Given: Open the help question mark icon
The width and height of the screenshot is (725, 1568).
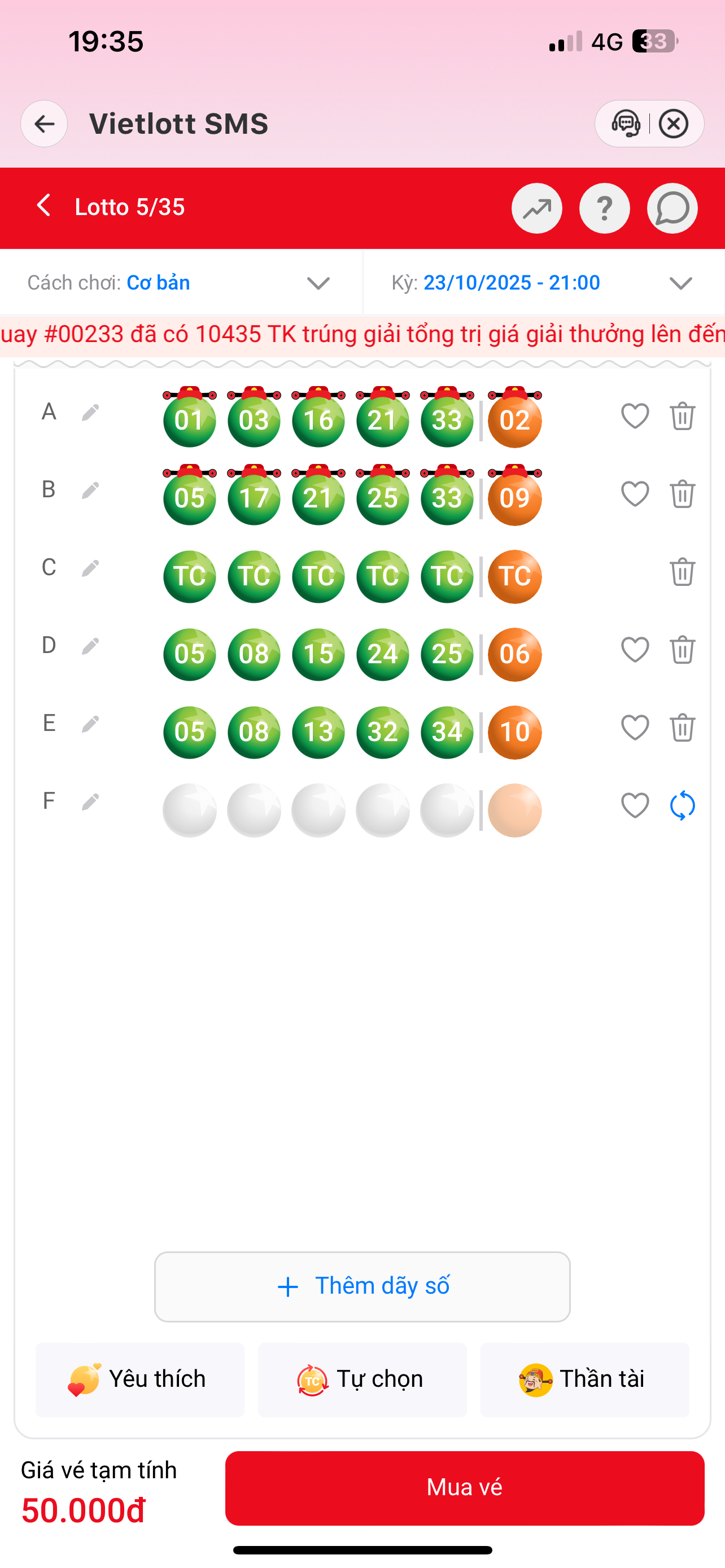Looking at the screenshot, I should (604, 208).
